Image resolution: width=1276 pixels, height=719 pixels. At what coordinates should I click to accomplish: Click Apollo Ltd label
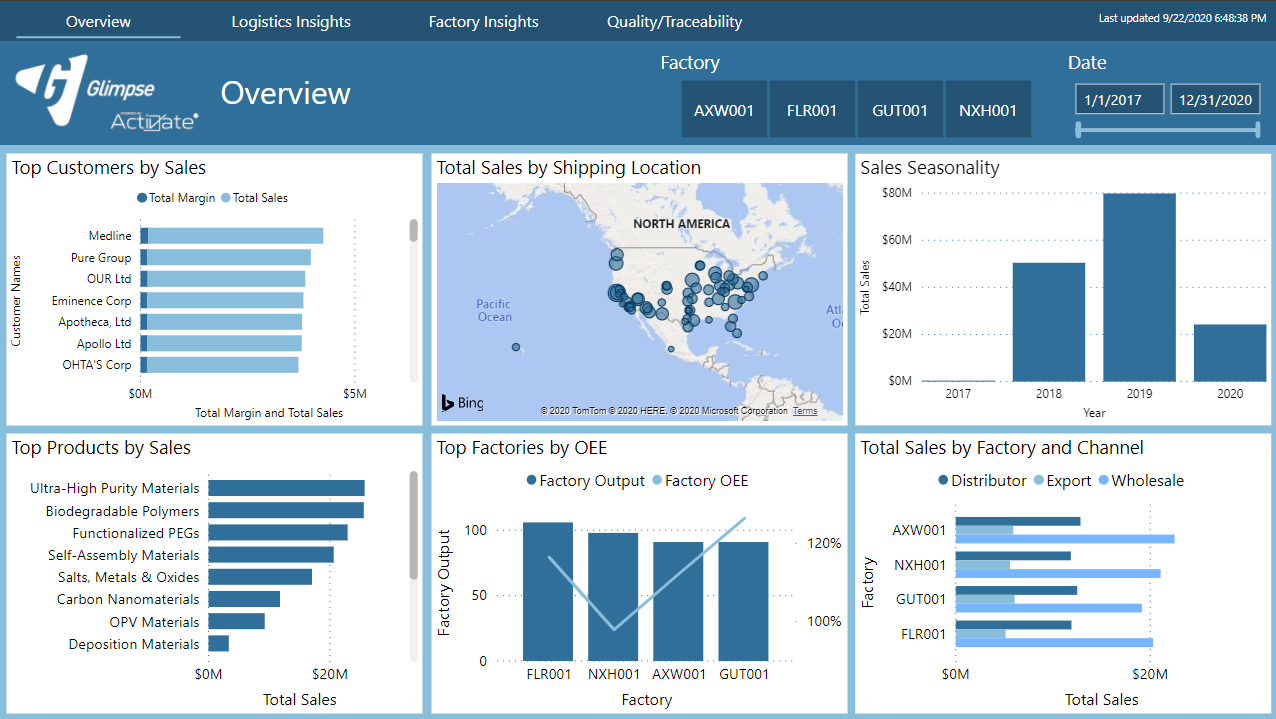[104, 343]
